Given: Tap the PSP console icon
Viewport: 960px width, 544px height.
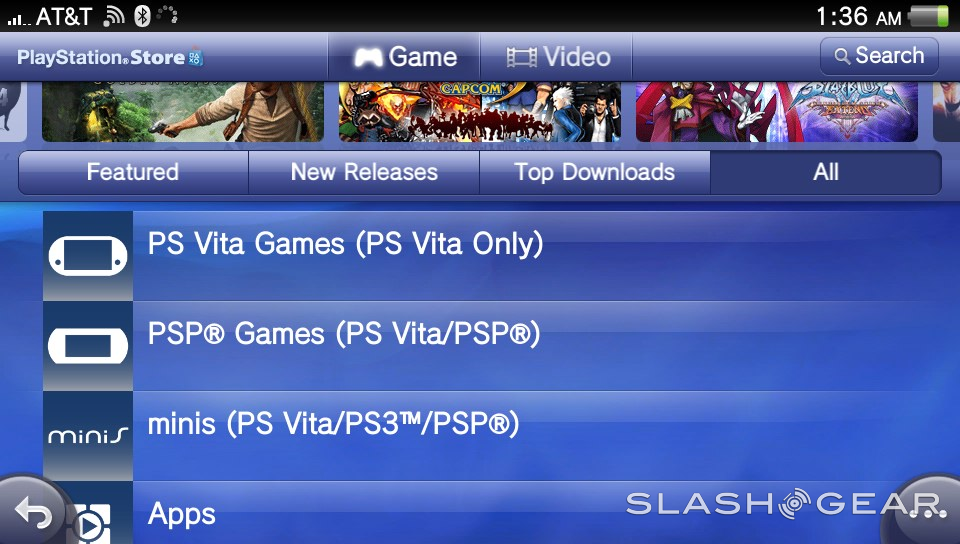Looking at the screenshot, I should (88, 346).
